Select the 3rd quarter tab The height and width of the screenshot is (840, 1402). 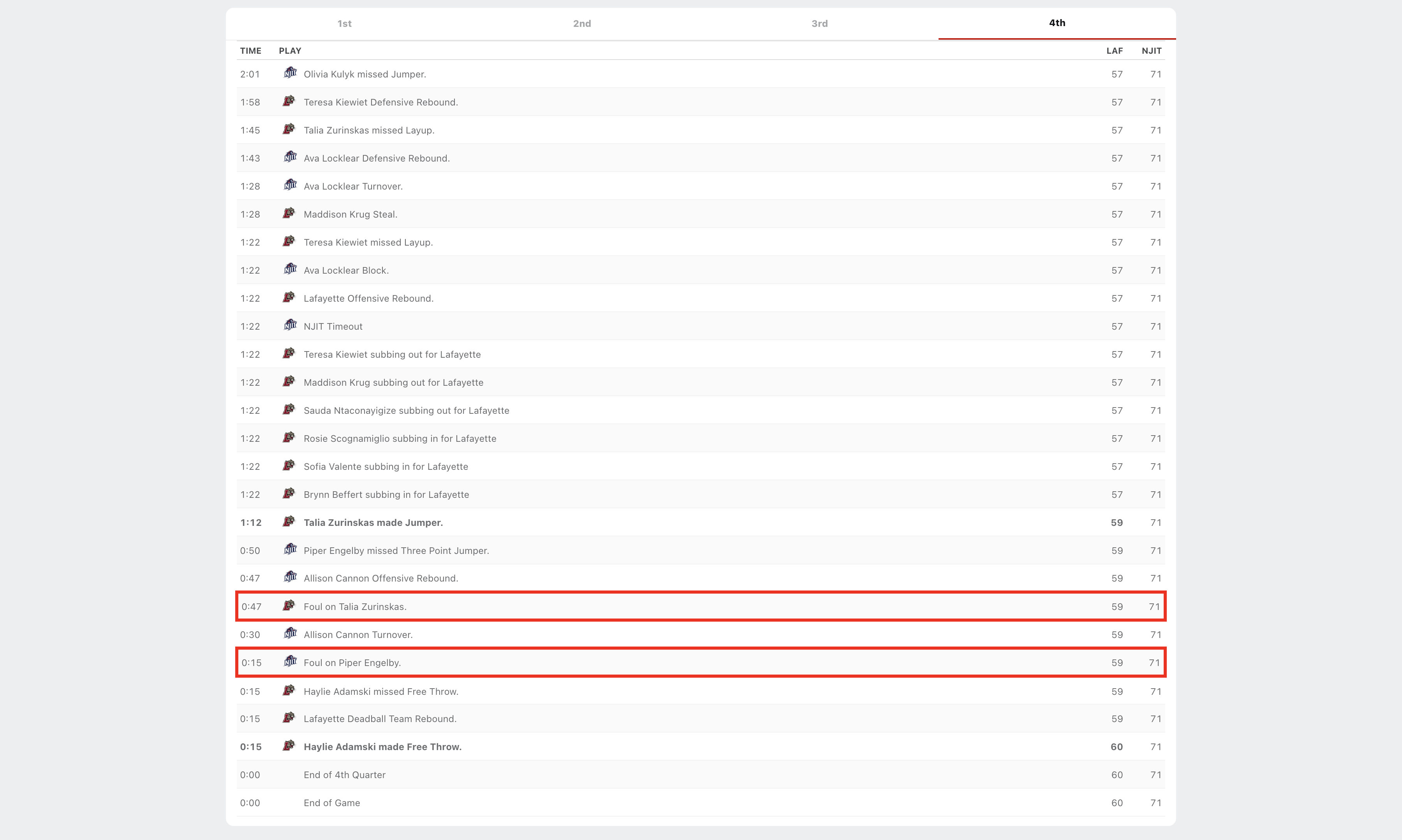tap(819, 24)
